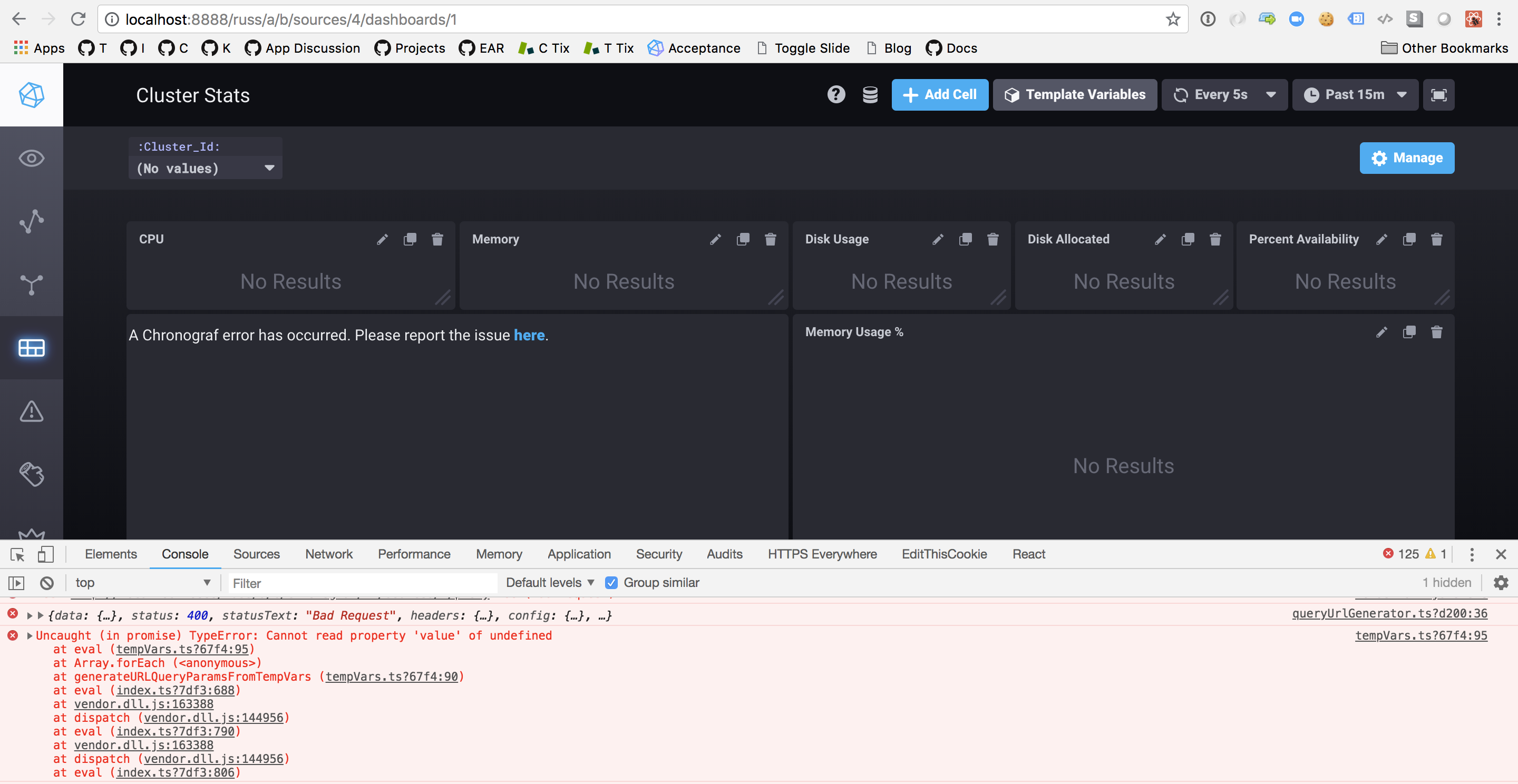Open the help question mark icon
The width and height of the screenshot is (1518, 784).
coord(836,94)
